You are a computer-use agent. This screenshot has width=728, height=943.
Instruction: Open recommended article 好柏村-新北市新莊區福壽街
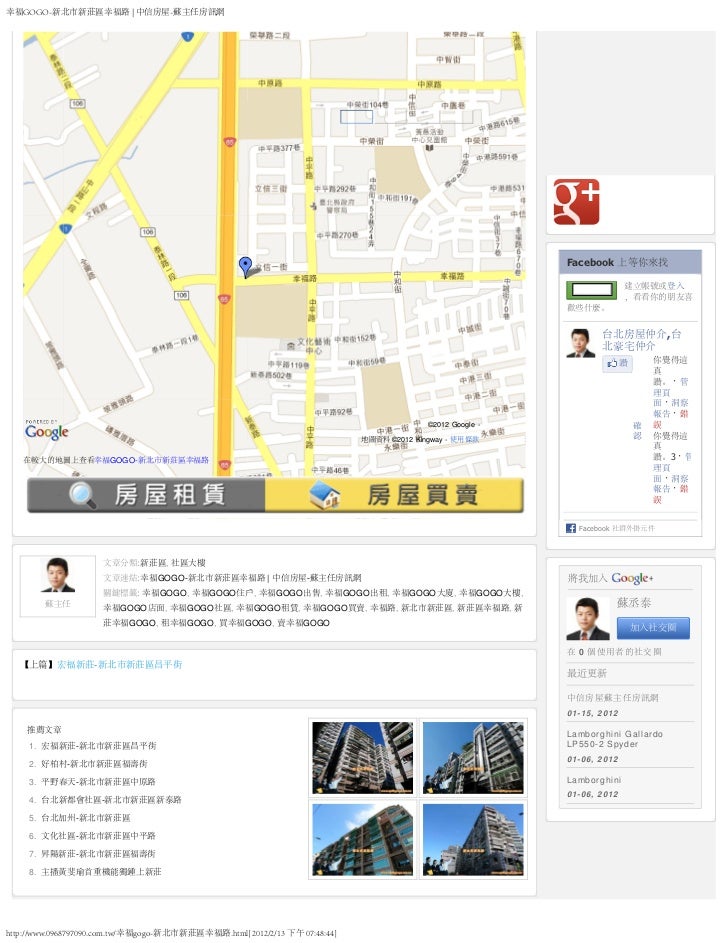point(94,764)
